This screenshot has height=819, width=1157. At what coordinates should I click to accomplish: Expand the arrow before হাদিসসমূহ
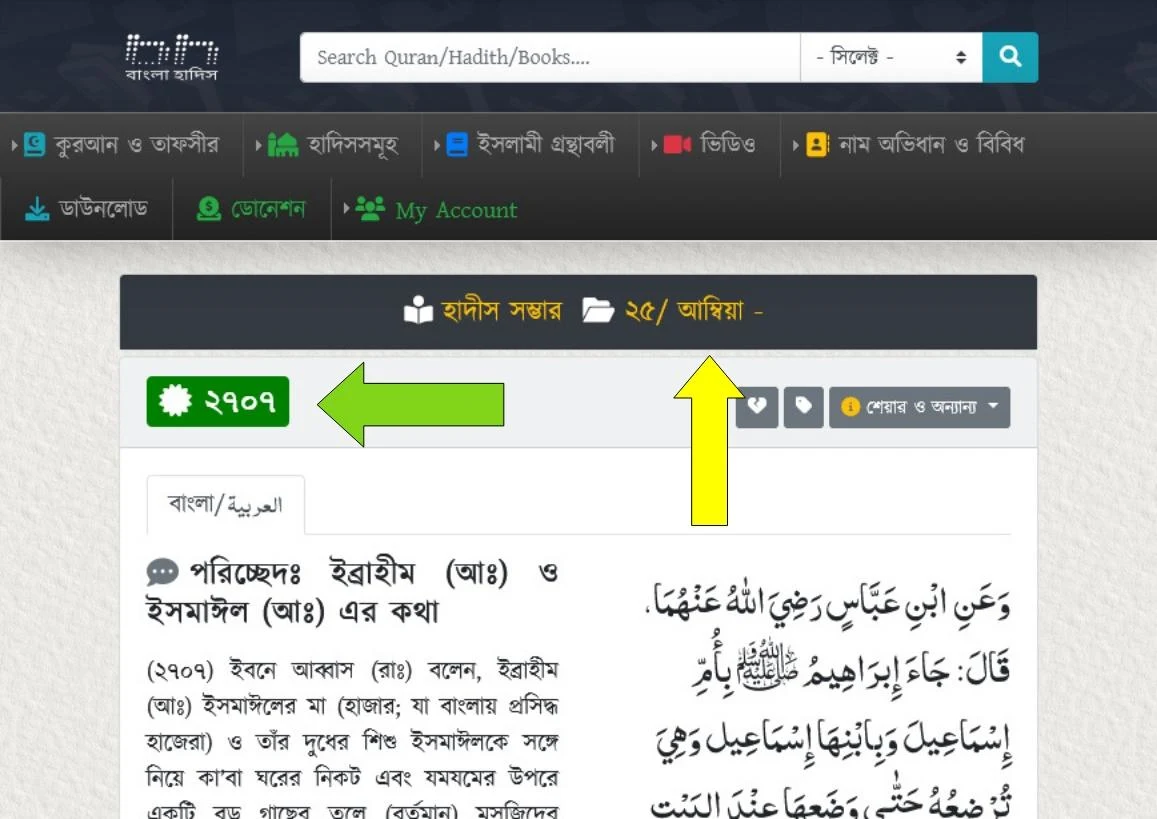click(x=258, y=145)
